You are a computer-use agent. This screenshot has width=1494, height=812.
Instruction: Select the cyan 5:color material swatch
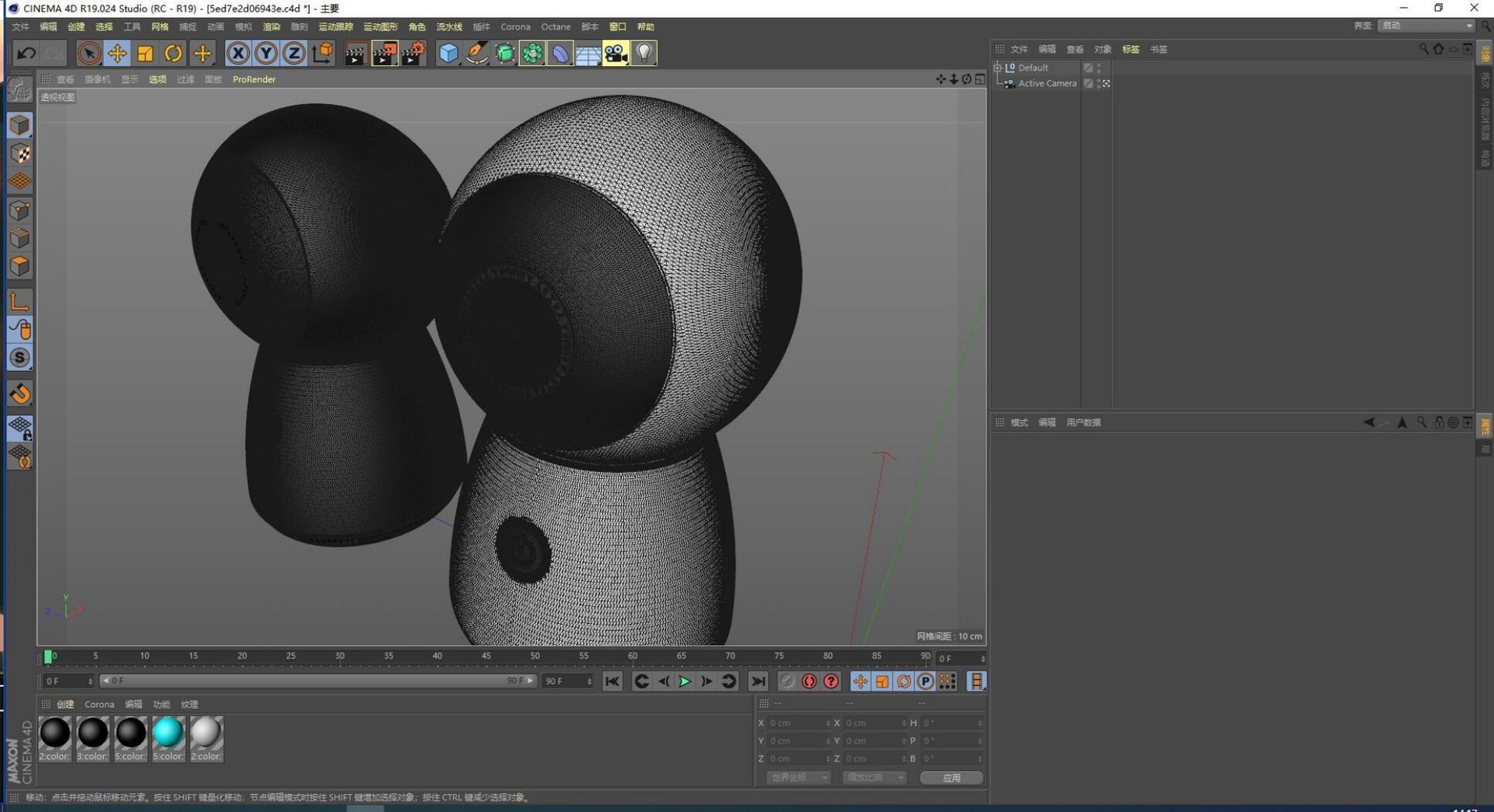click(168, 733)
